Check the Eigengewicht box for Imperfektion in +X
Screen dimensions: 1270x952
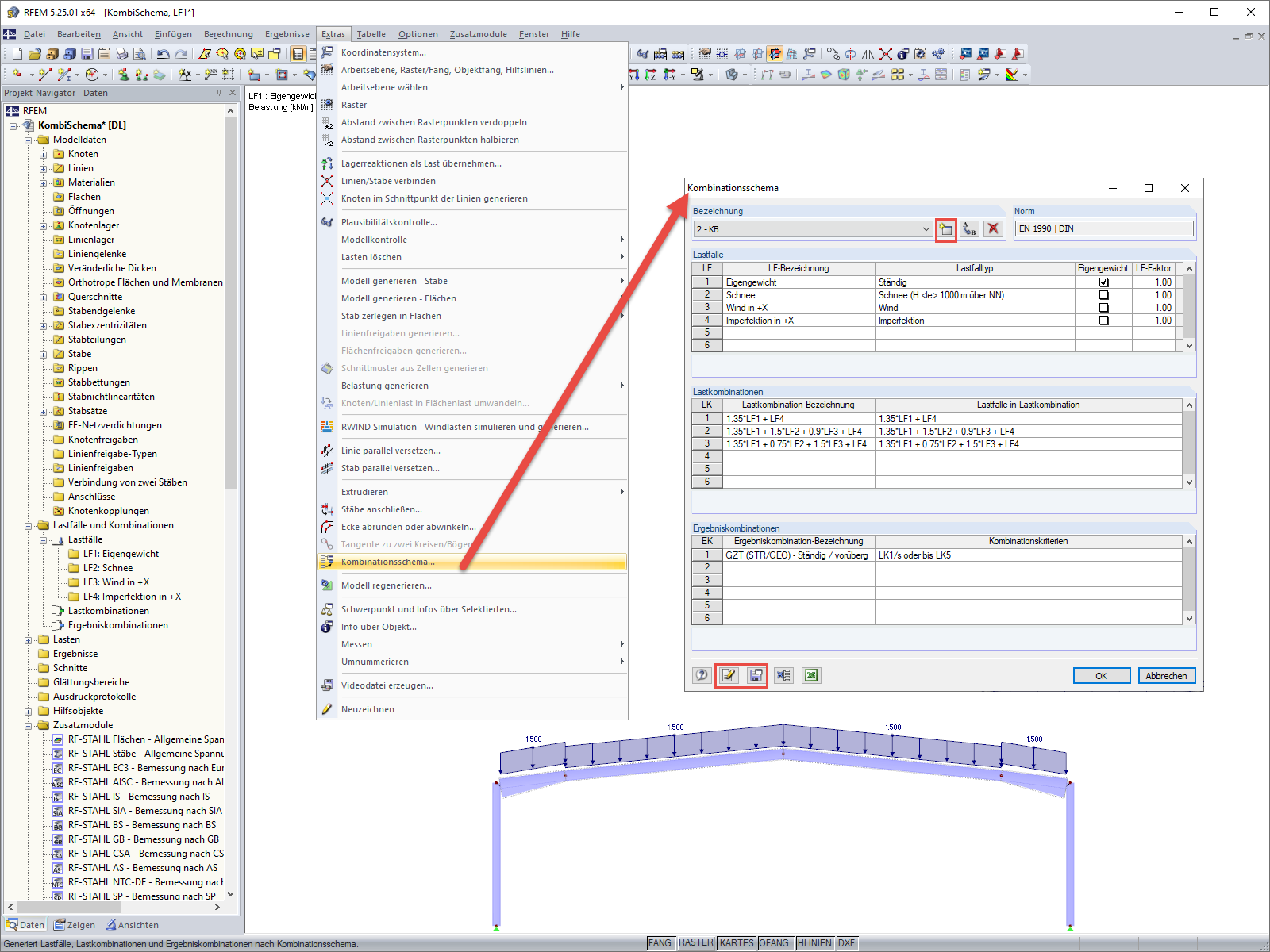pyautogui.click(x=1103, y=321)
